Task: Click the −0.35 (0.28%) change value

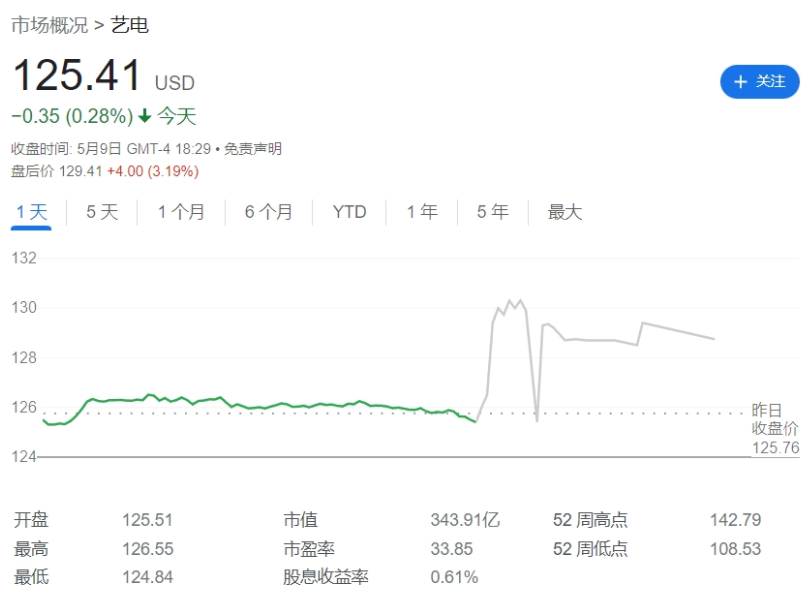Action: 72,117
